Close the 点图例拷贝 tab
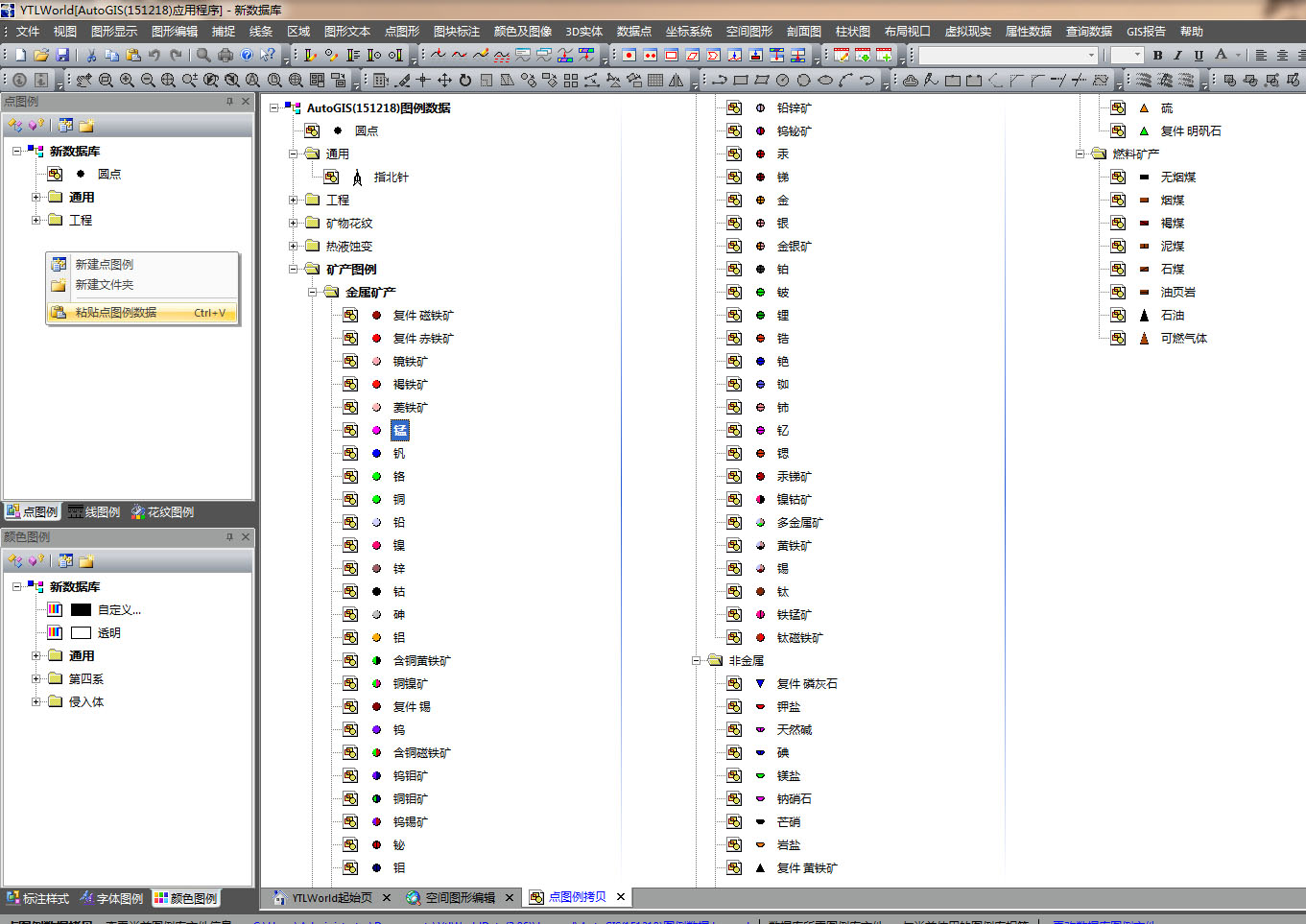The width and height of the screenshot is (1306, 924). coord(621,898)
